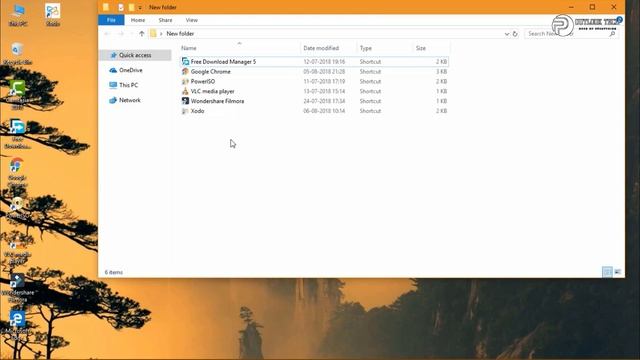Open the Free Download Manager 5 shortcut icon in the file list
640x360 pixels.
(x=185, y=62)
